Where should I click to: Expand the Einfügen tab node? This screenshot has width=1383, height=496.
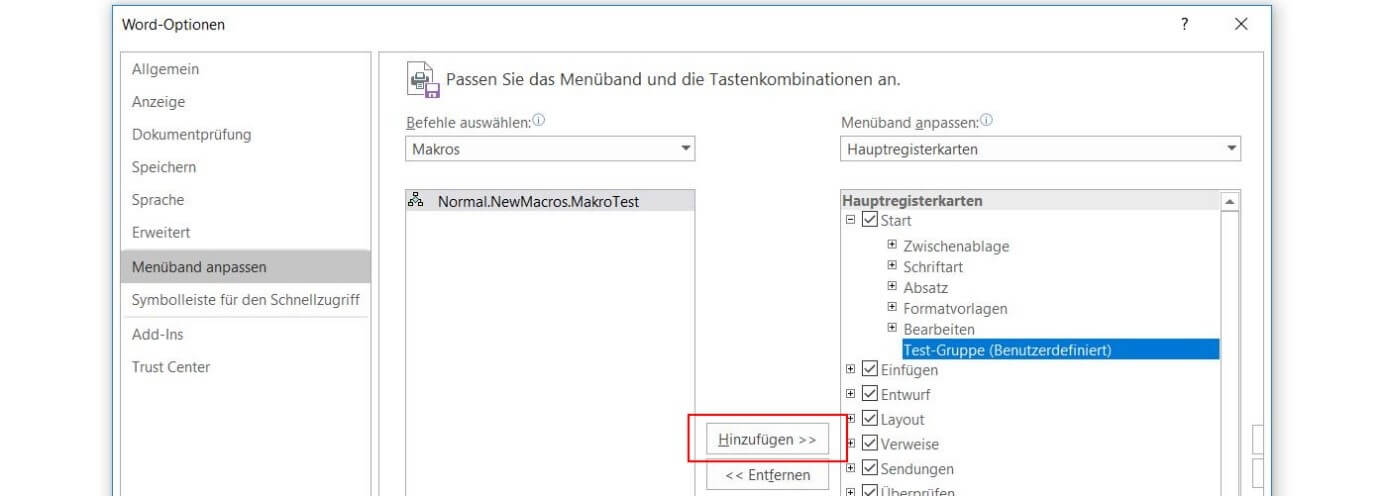click(851, 370)
